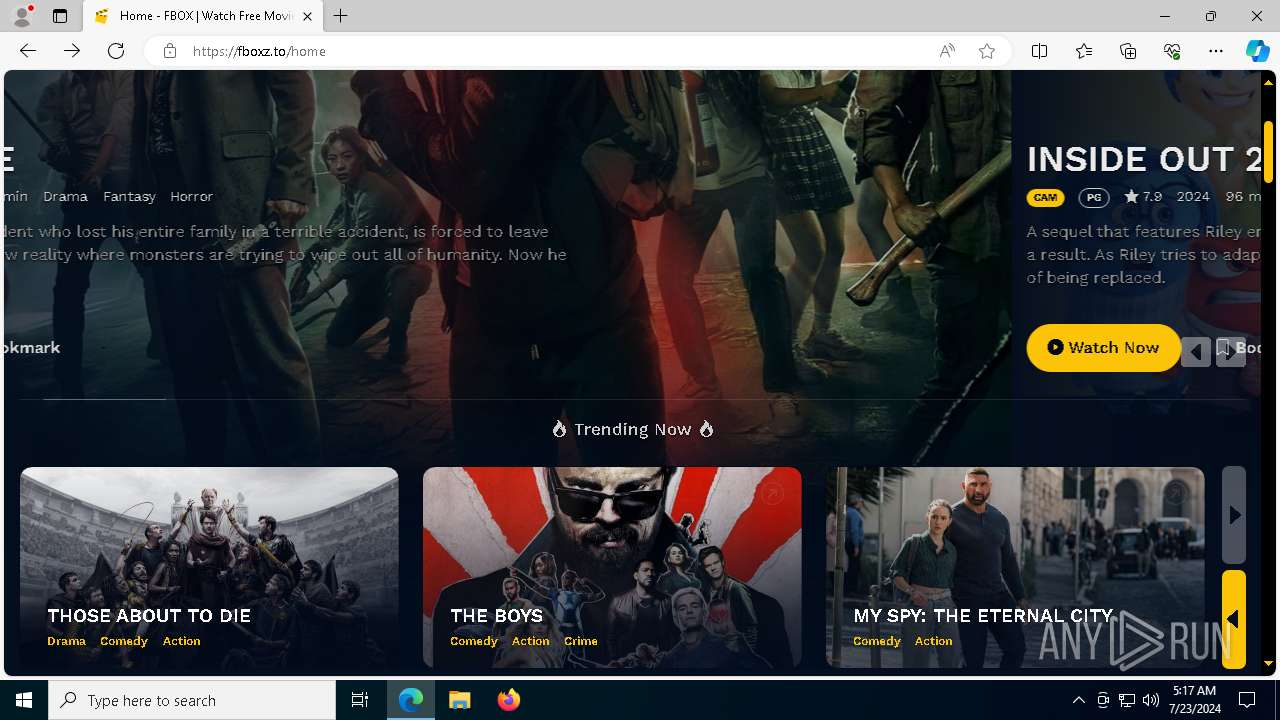1280x720 pixels.
Task: Open Microsoft Edge from taskbar
Action: [411, 700]
